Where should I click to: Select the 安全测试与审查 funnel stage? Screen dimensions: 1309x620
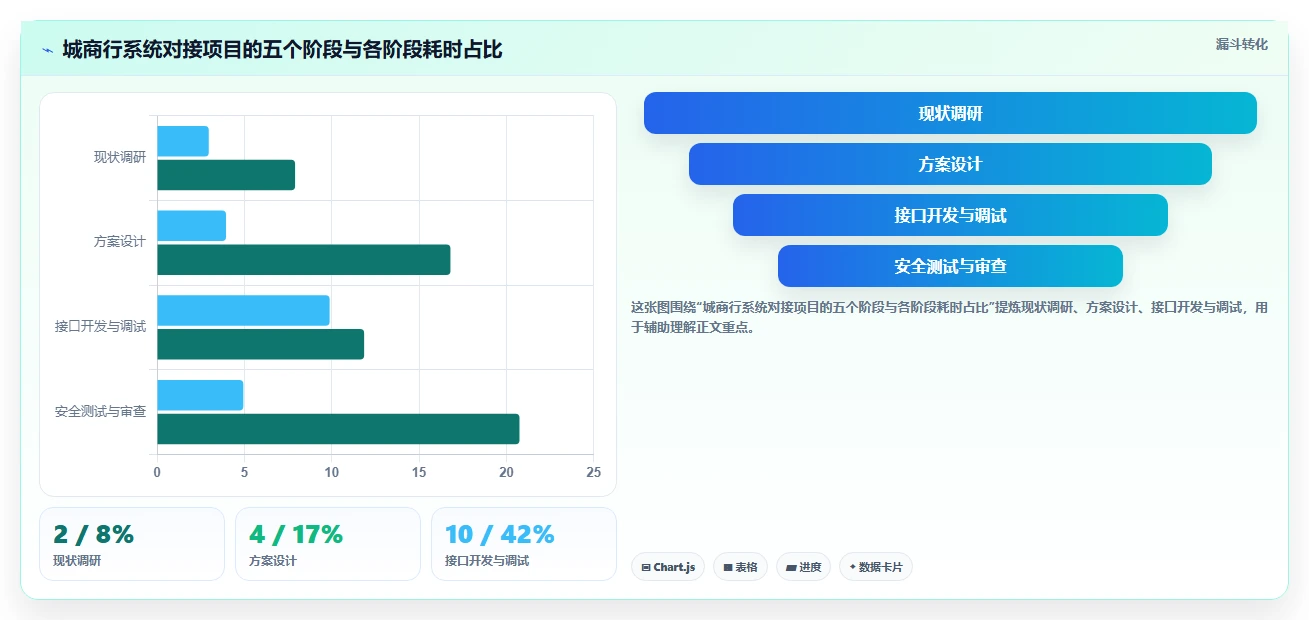click(x=950, y=266)
